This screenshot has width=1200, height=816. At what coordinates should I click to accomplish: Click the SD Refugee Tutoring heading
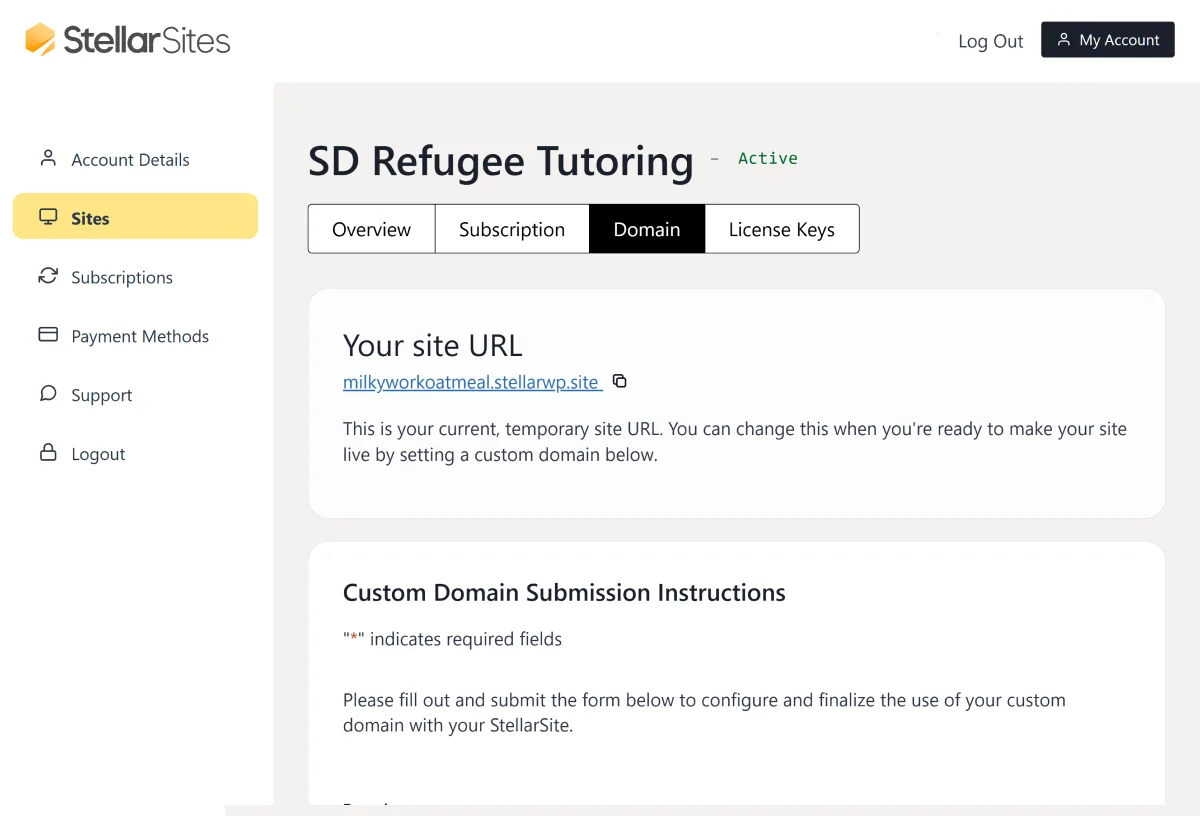pos(500,161)
